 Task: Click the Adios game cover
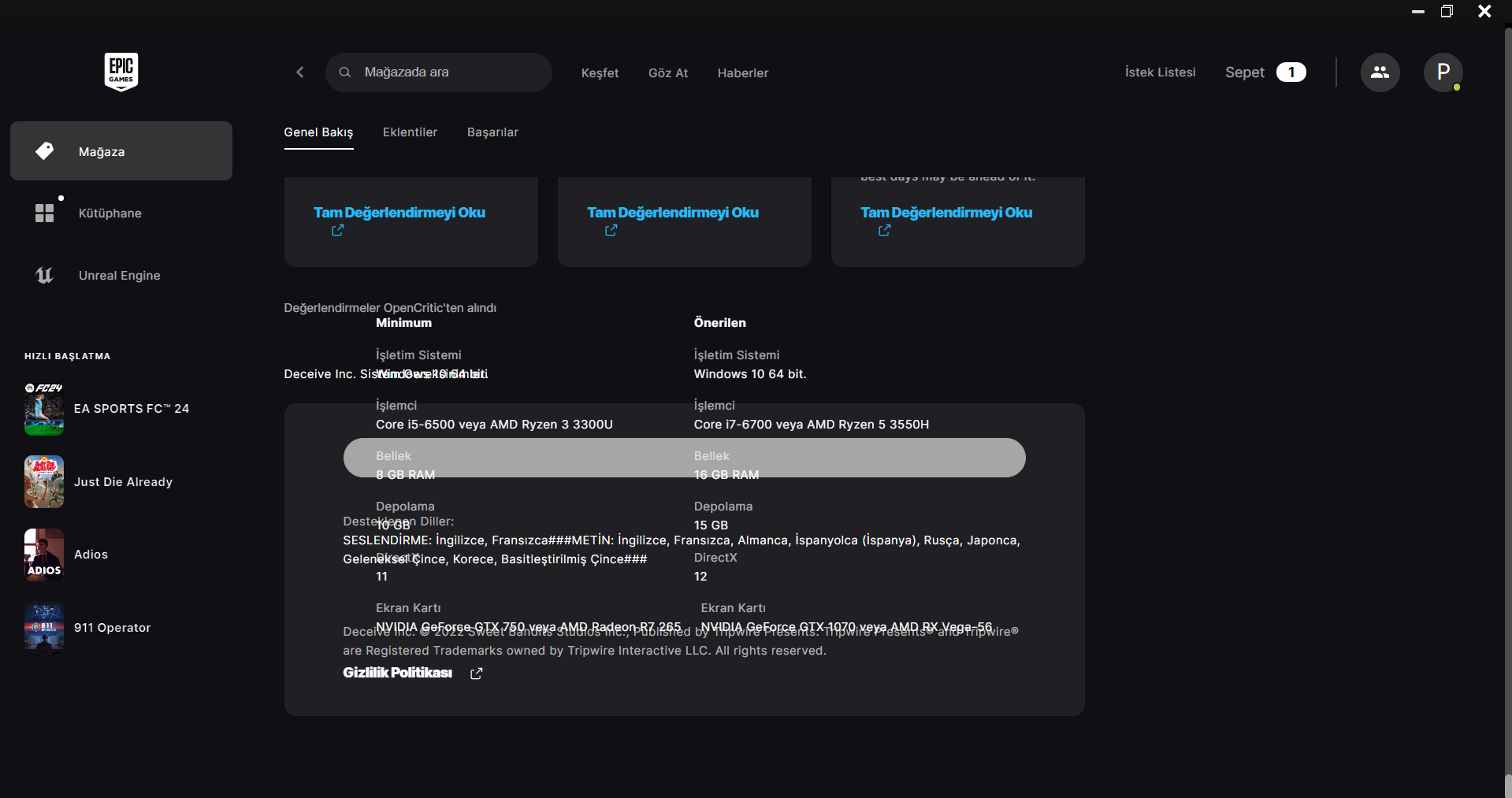click(44, 555)
